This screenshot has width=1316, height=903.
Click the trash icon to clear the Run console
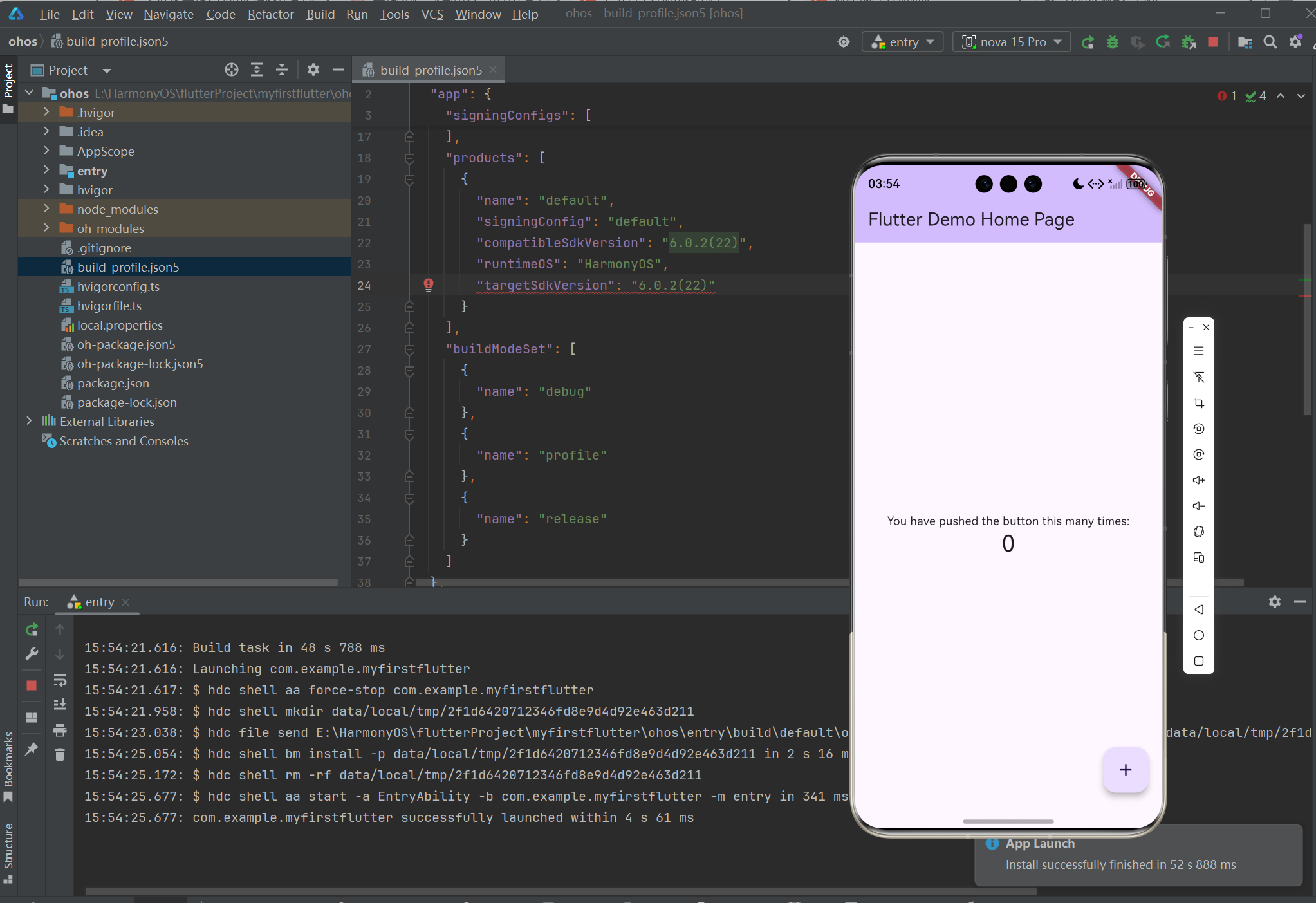tap(60, 754)
